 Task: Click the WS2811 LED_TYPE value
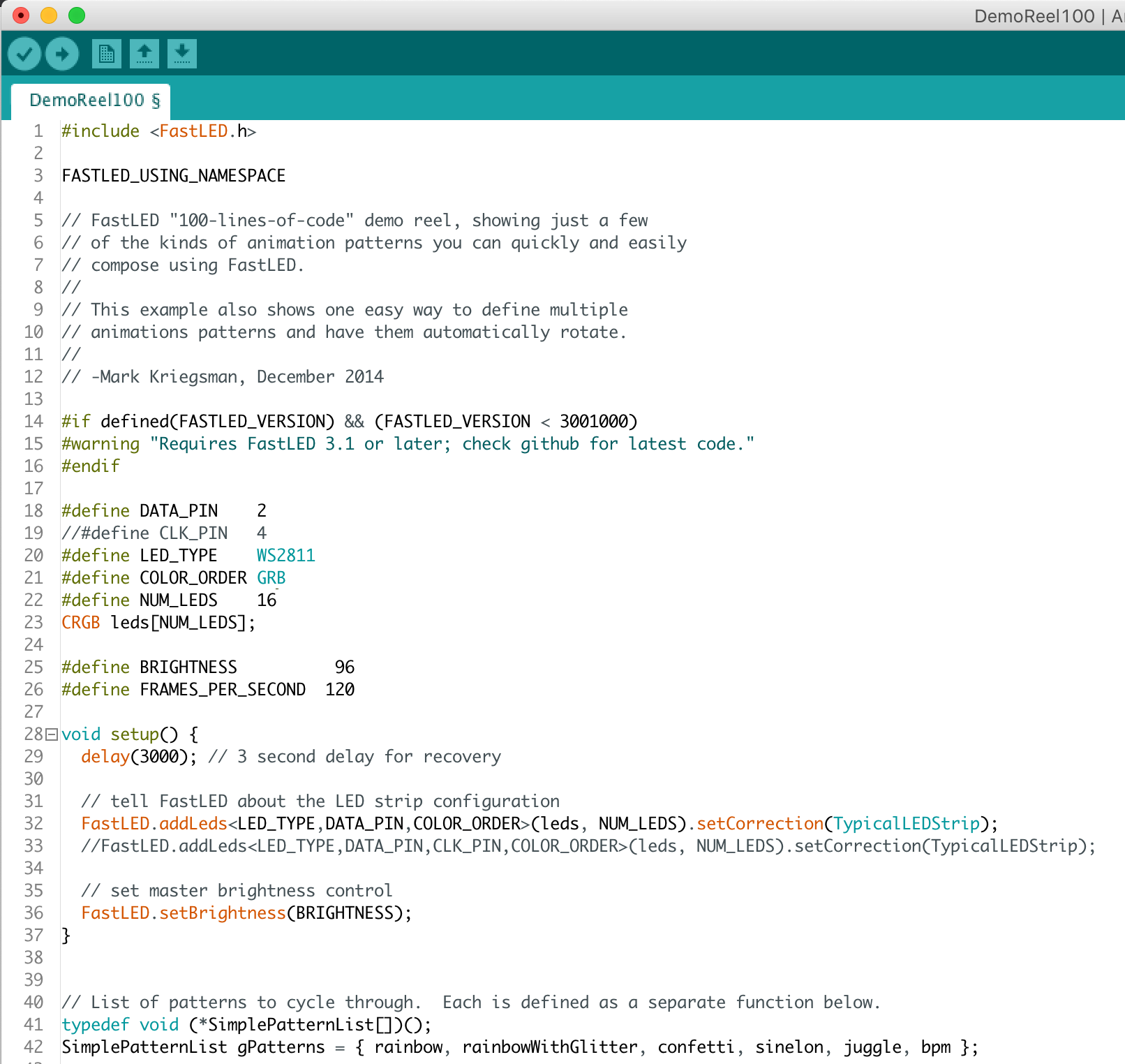(x=286, y=556)
